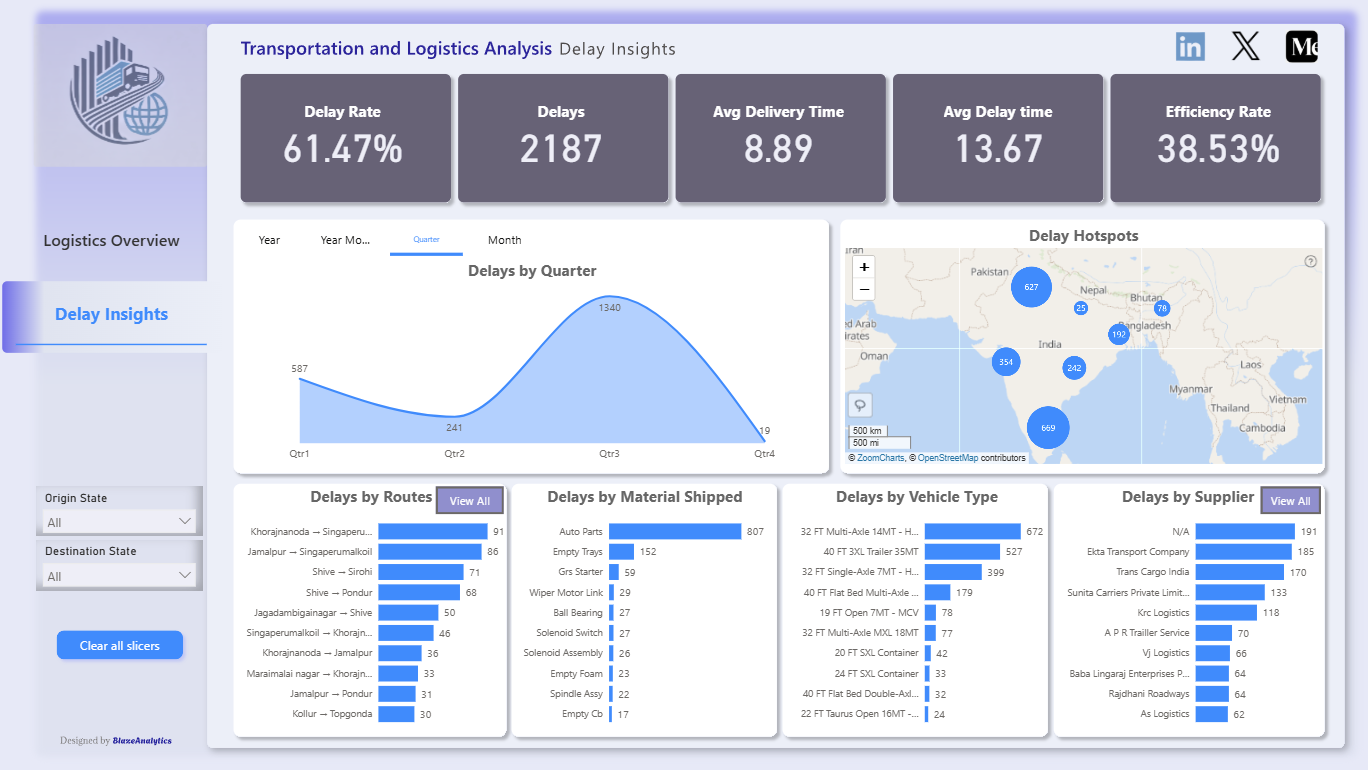The width and height of the screenshot is (1368, 770).
Task: Open the OpenStreetMap attribution link
Action: (948, 458)
